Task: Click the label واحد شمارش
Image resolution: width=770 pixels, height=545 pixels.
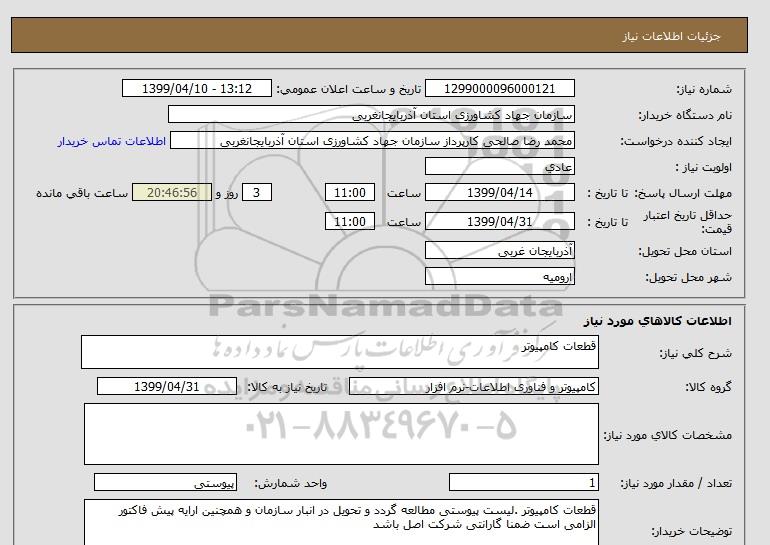Action: (x=291, y=484)
